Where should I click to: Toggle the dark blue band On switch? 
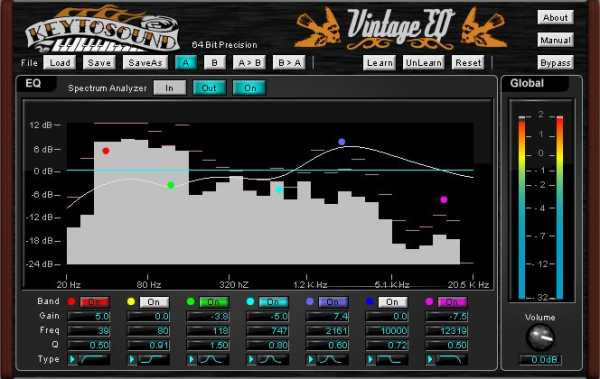click(x=393, y=302)
